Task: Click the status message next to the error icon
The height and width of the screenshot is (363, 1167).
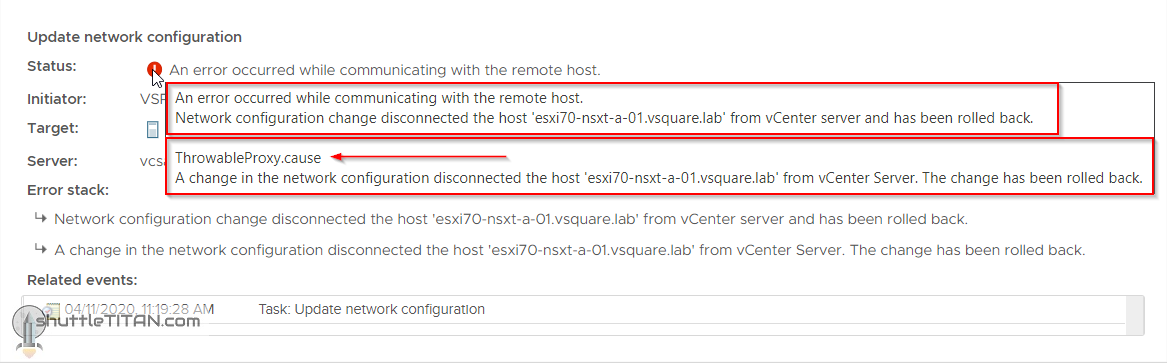Action: pyautogui.click(x=385, y=70)
